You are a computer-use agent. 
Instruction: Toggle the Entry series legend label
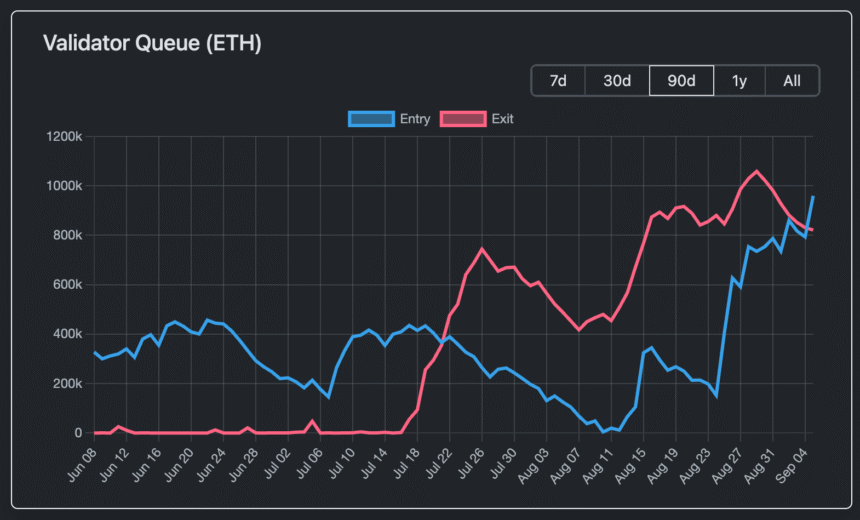coord(414,119)
